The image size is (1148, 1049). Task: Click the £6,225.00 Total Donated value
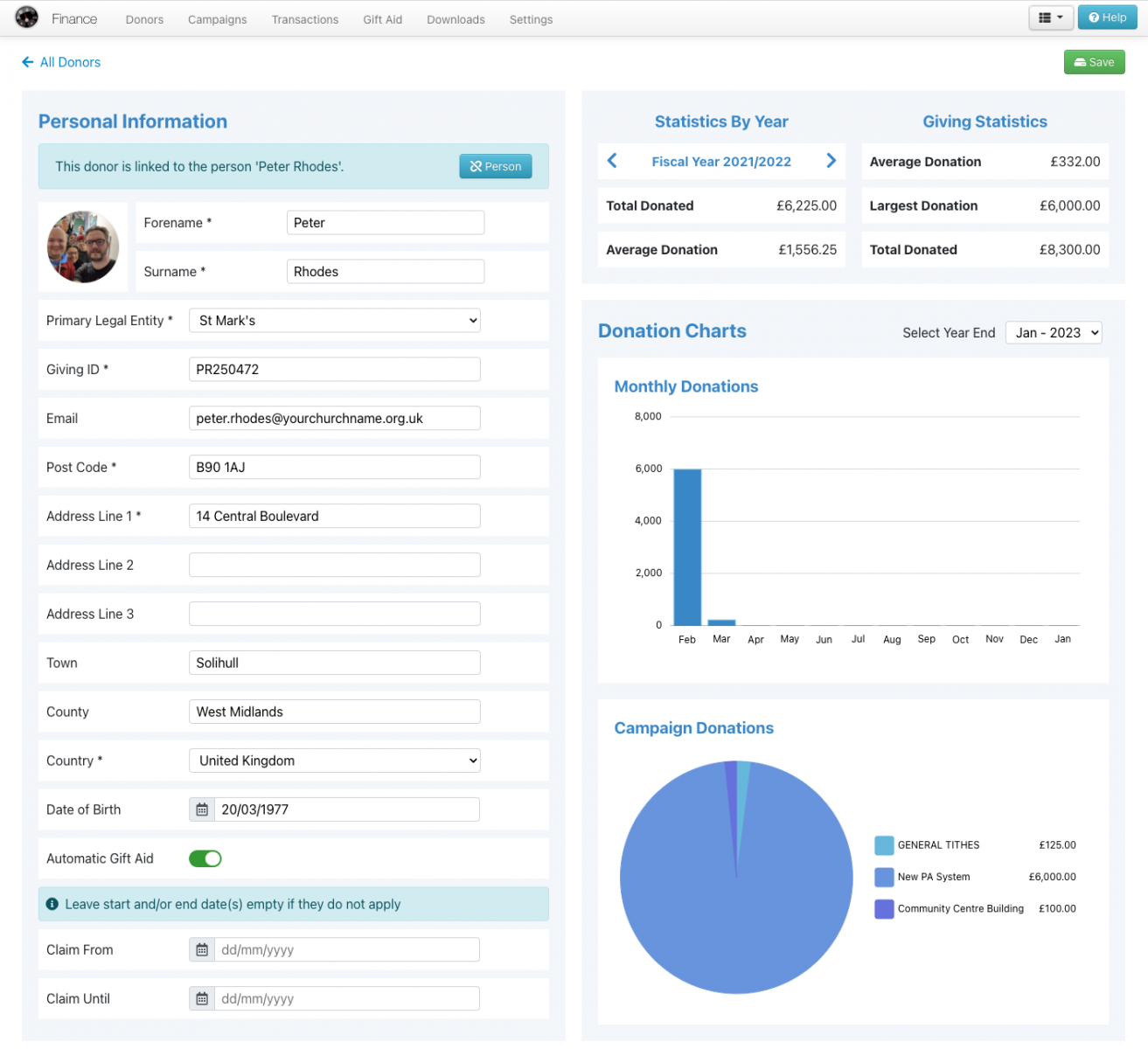806,205
